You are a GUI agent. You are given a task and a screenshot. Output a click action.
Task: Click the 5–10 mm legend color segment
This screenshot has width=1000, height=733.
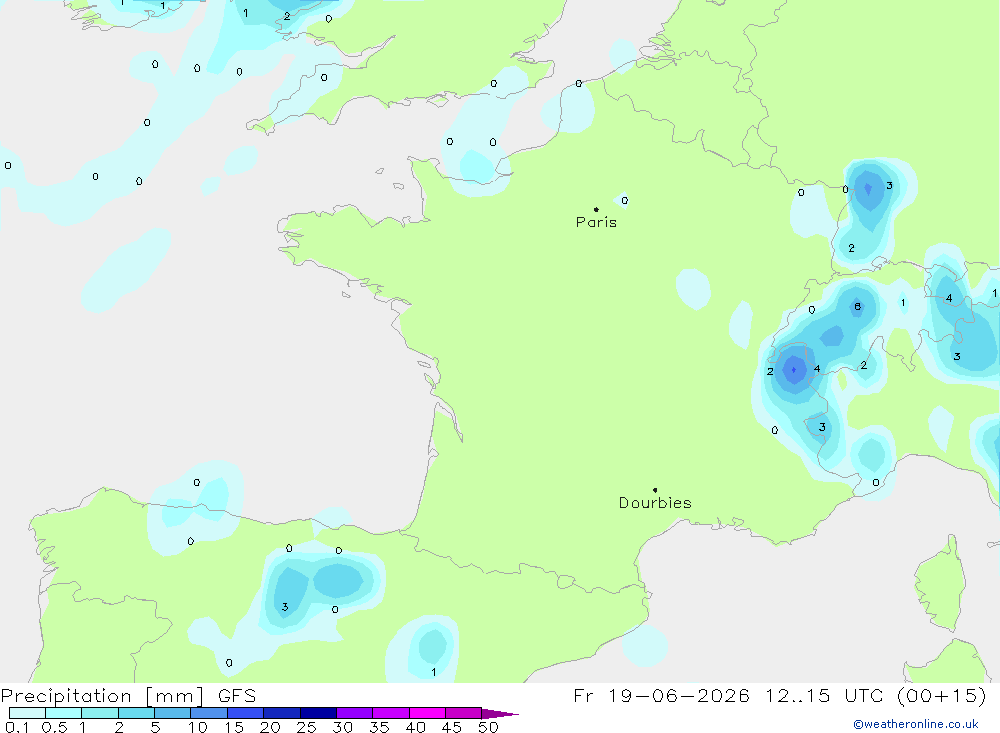coord(173,713)
